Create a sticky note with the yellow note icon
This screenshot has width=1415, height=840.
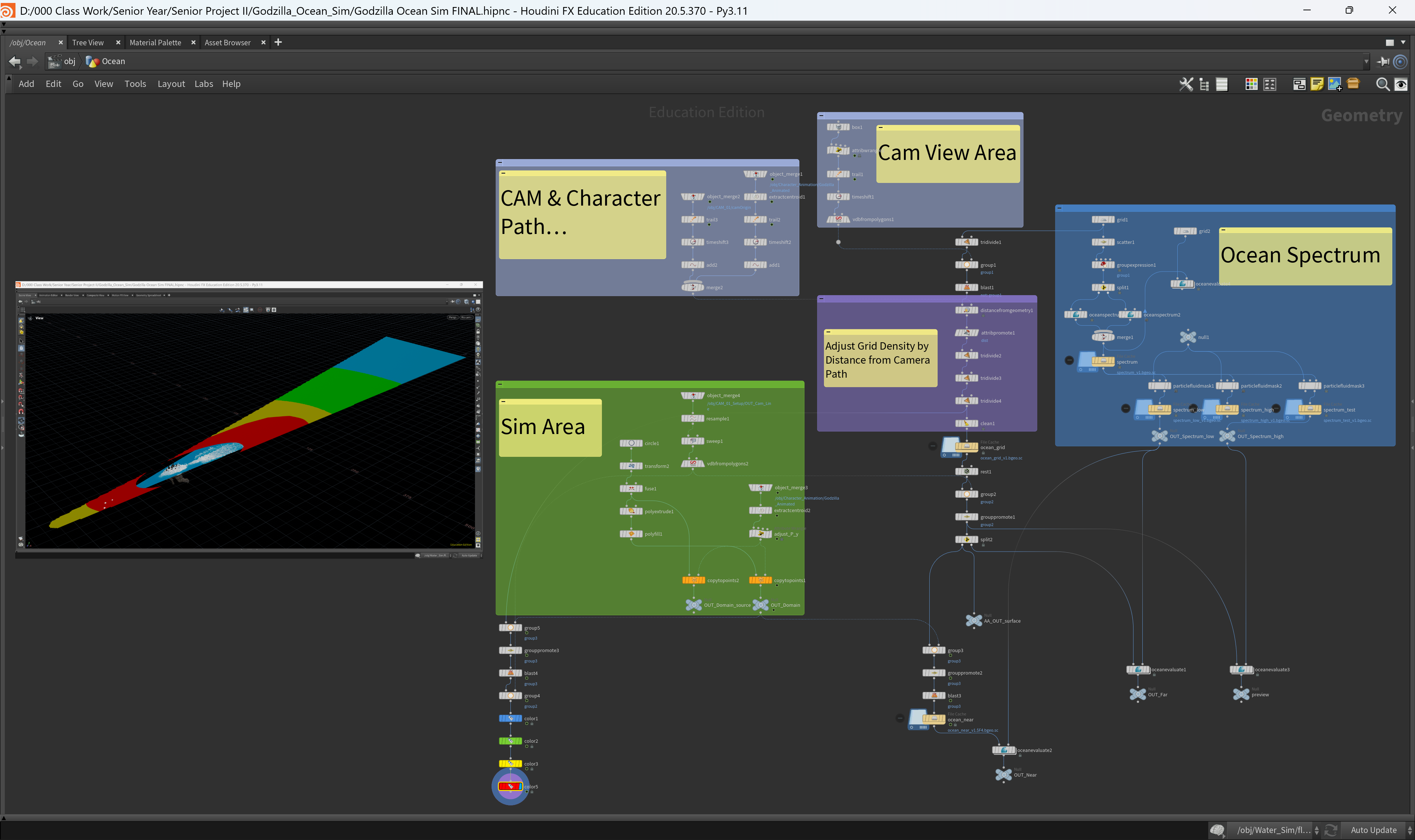point(1317,84)
